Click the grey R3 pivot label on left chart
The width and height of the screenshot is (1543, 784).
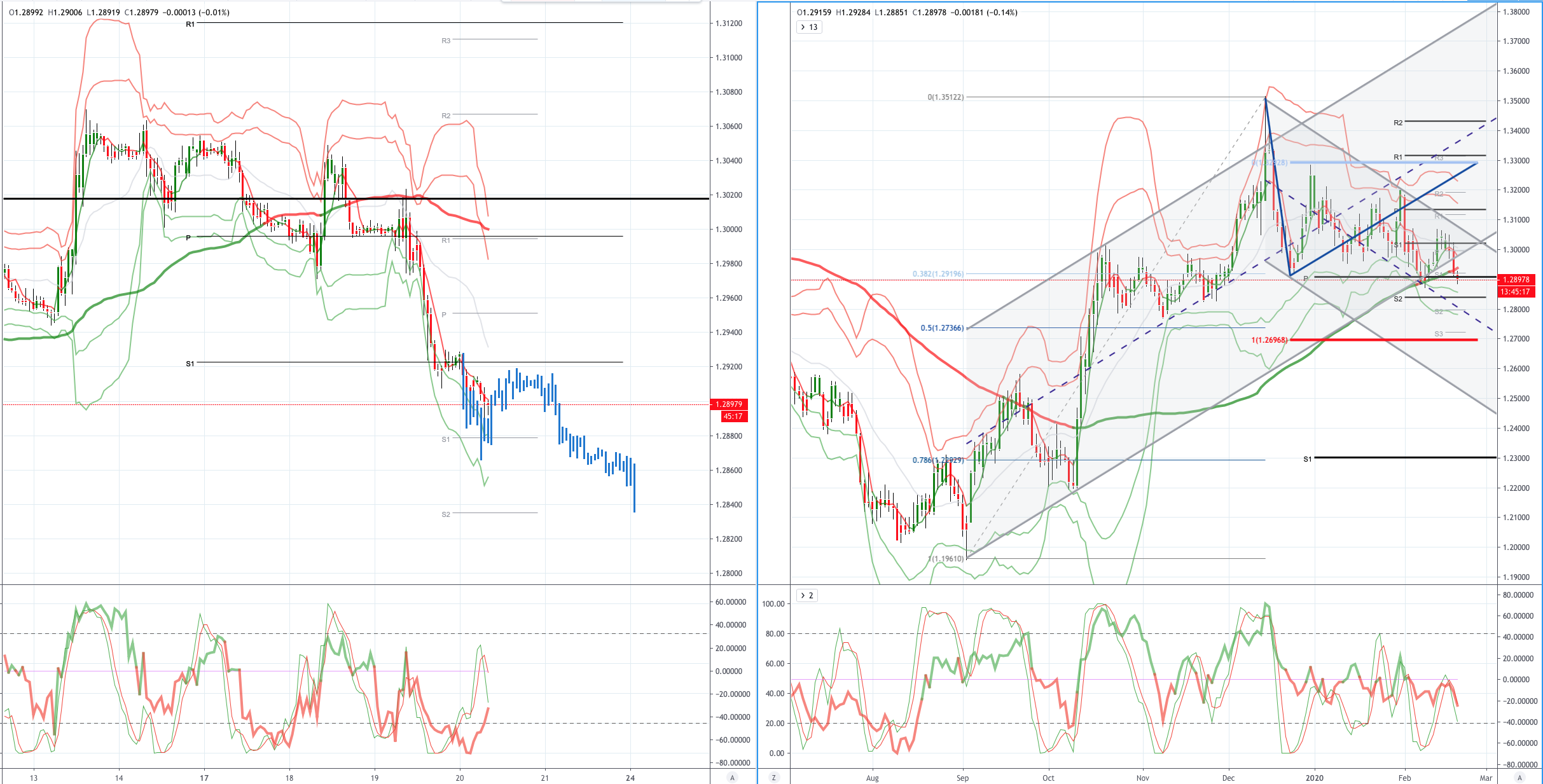pyautogui.click(x=446, y=41)
